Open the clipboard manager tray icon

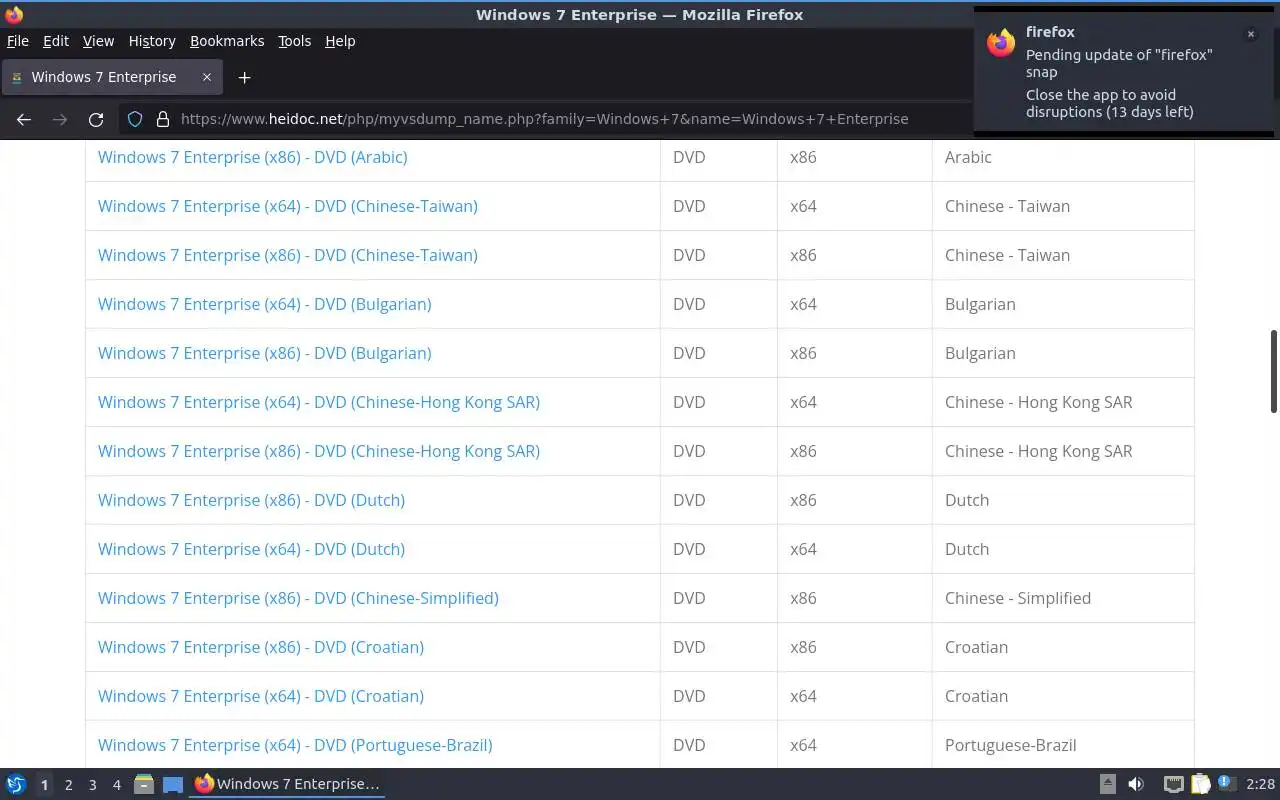[x=1201, y=784]
